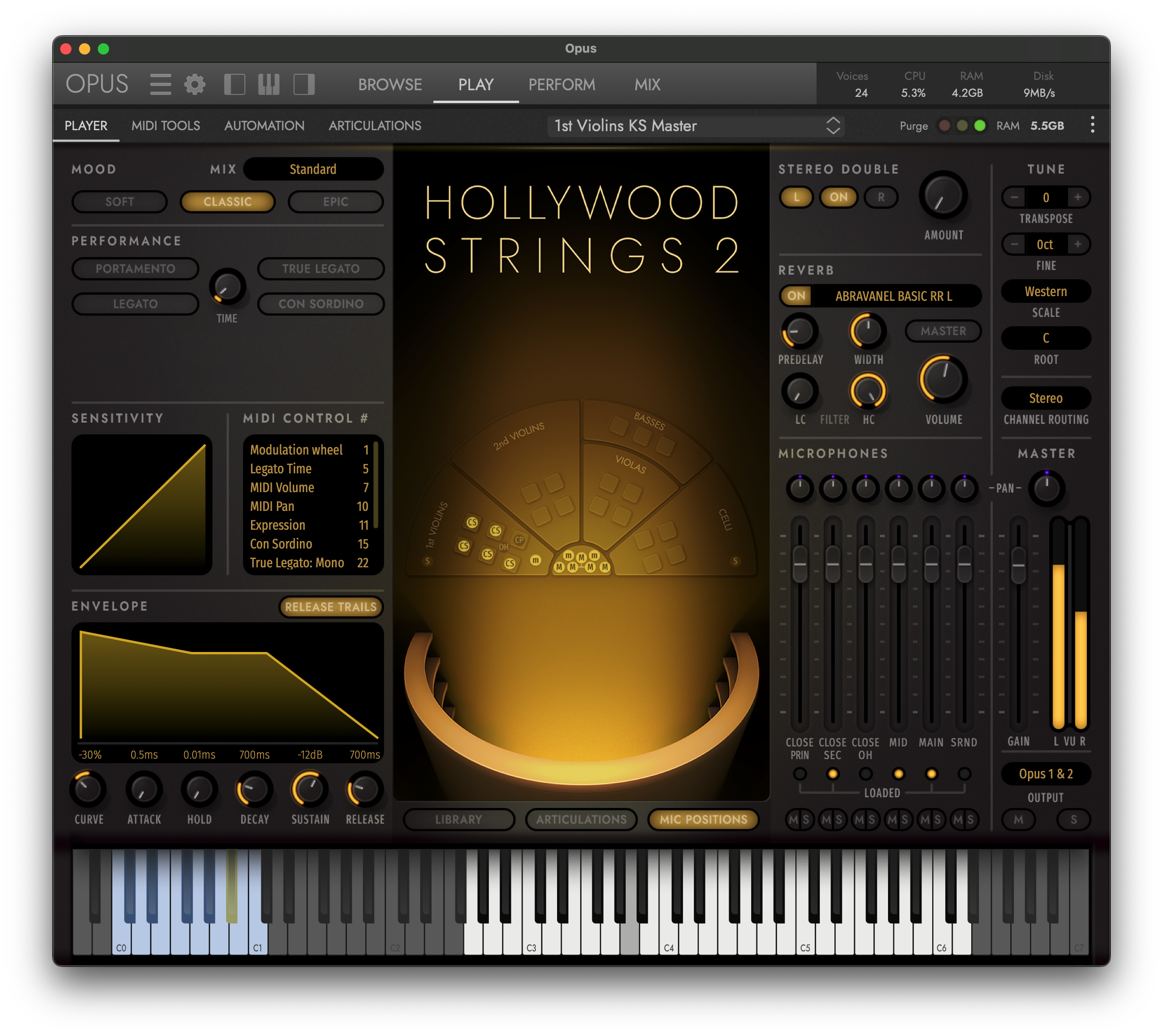This screenshot has width=1163, height=1036.
Task: Open the MIDI TOOLS tab
Action: [165, 126]
